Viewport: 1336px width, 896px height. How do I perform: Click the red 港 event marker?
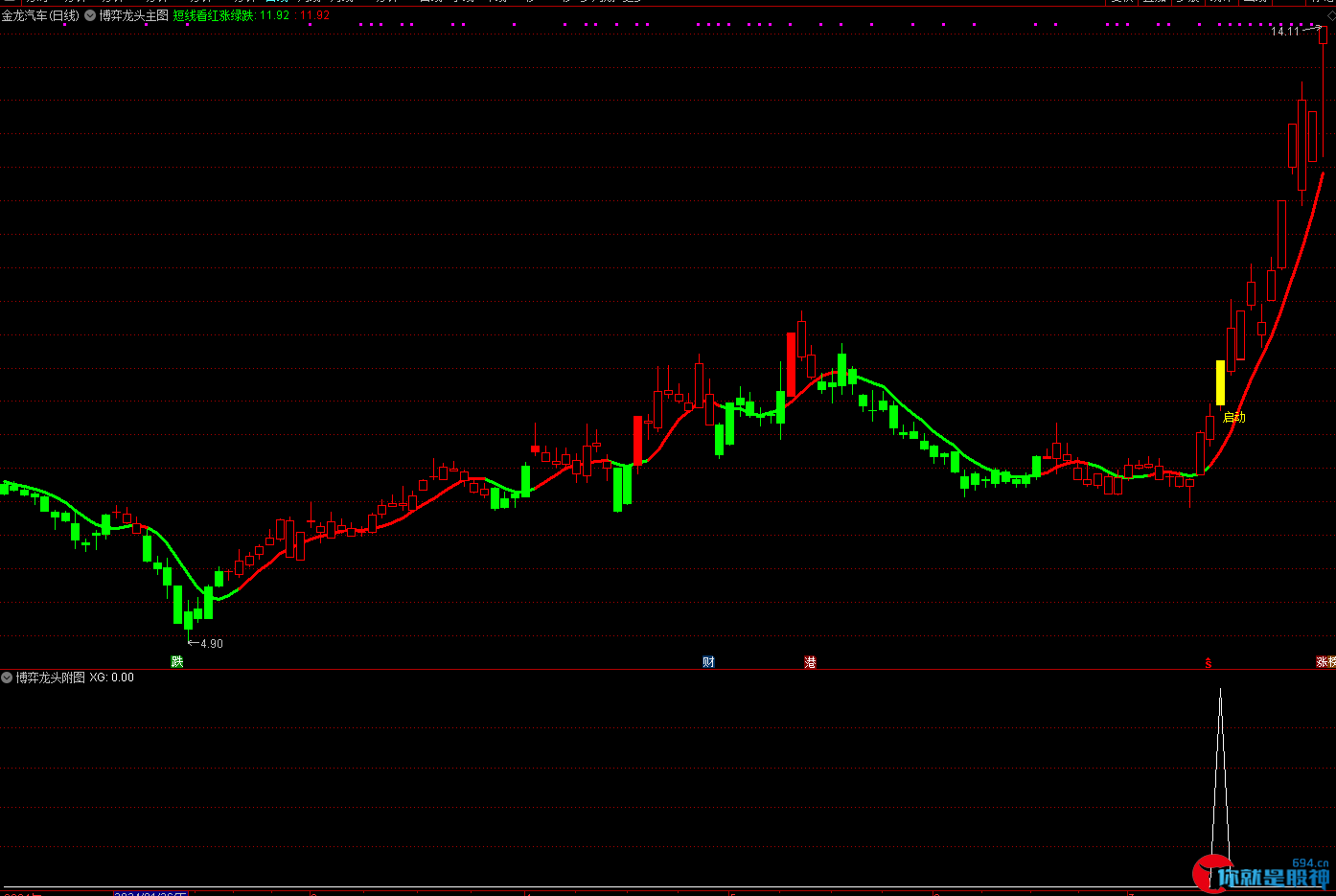810,661
